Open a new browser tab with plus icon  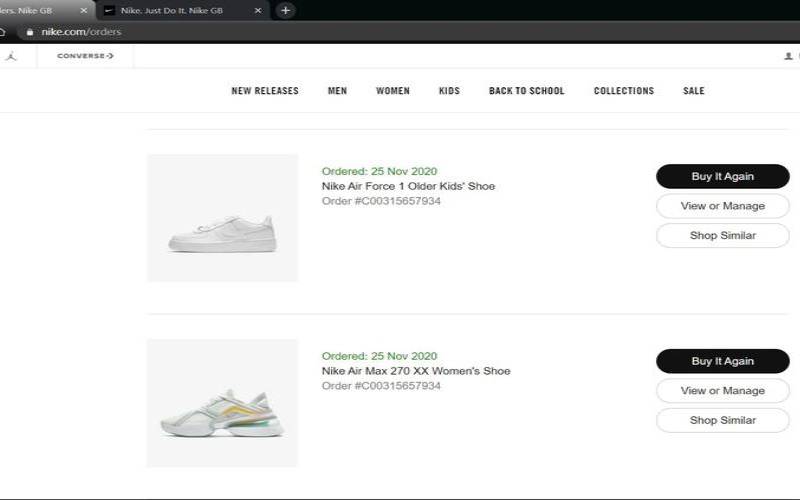coord(285,10)
